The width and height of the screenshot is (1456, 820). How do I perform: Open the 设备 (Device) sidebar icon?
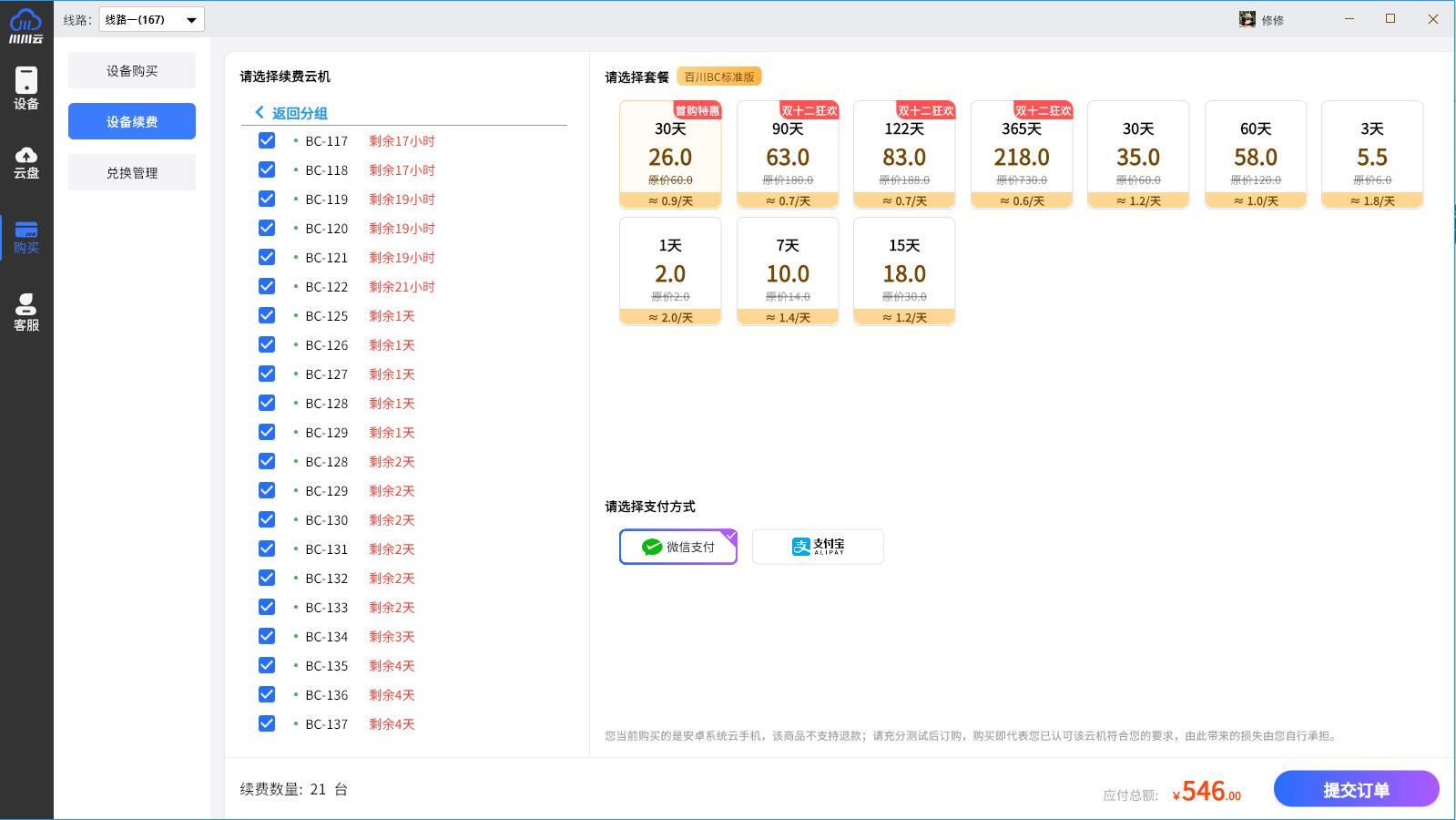coord(26,88)
